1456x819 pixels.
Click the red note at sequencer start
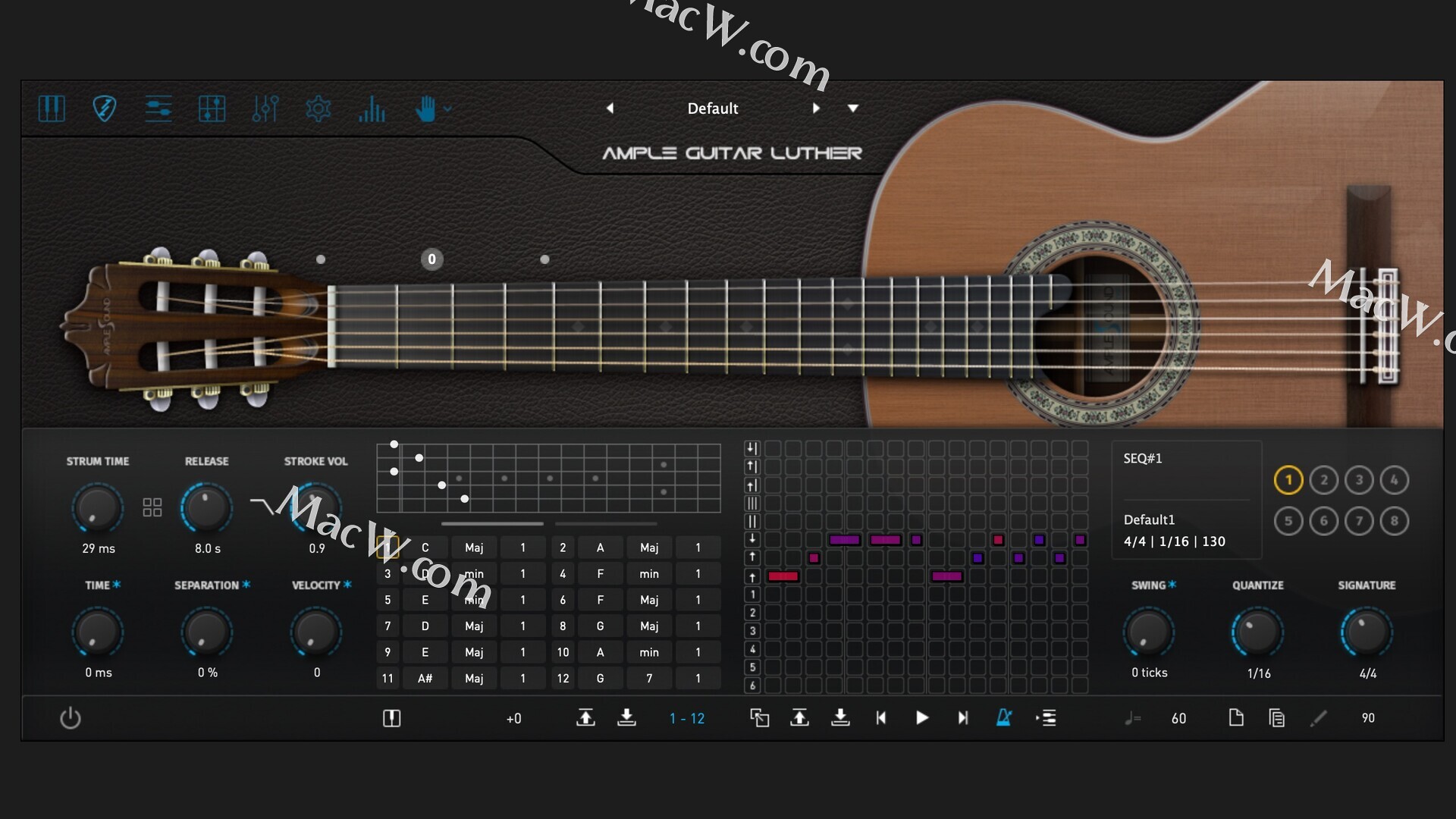[783, 576]
